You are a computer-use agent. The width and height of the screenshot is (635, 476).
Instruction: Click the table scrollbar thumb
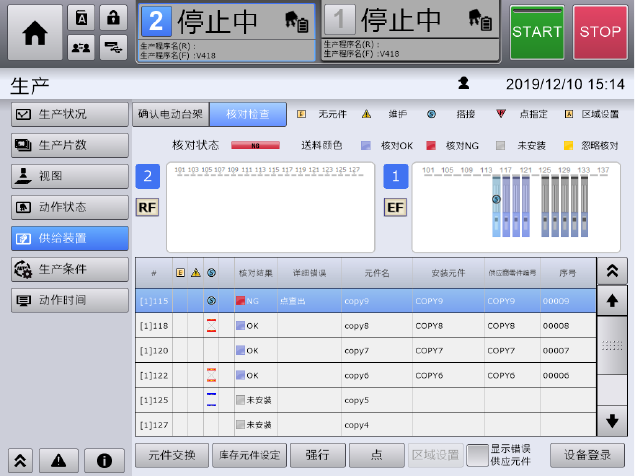(x=612, y=346)
